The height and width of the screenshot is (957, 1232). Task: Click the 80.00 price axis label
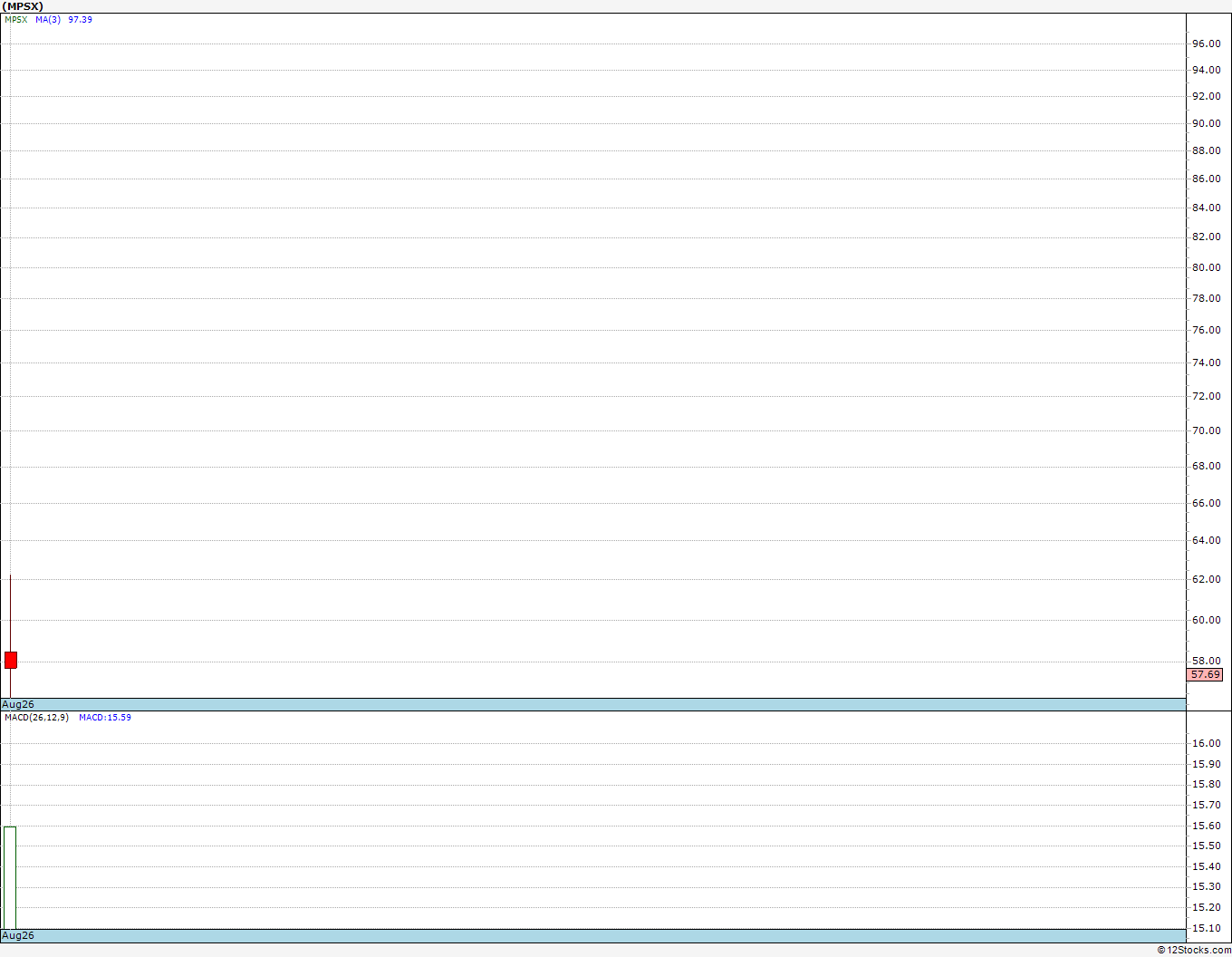point(1206,267)
